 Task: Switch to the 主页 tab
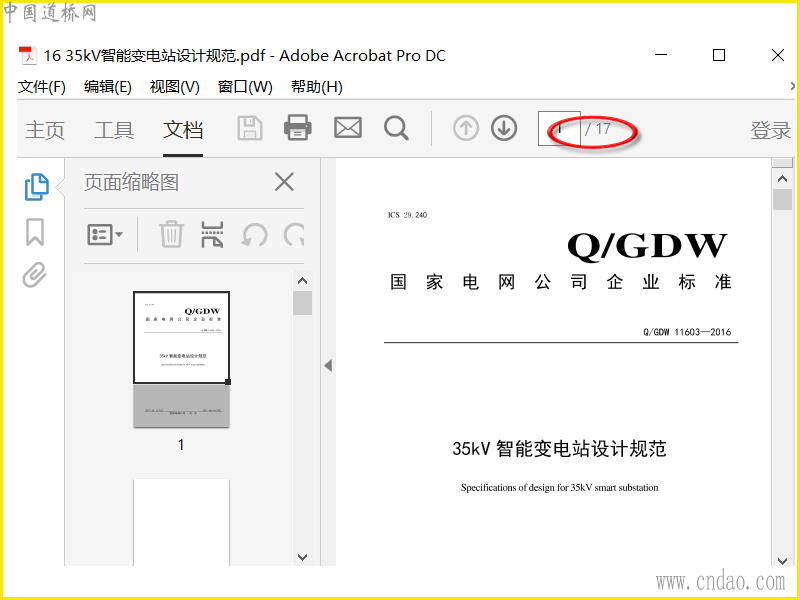pos(45,130)
